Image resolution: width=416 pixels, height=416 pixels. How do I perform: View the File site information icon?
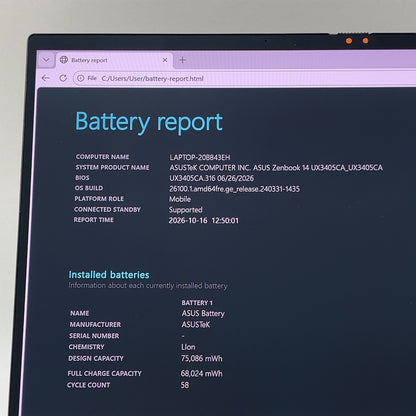pyautogui.click(x=81, y=78)
